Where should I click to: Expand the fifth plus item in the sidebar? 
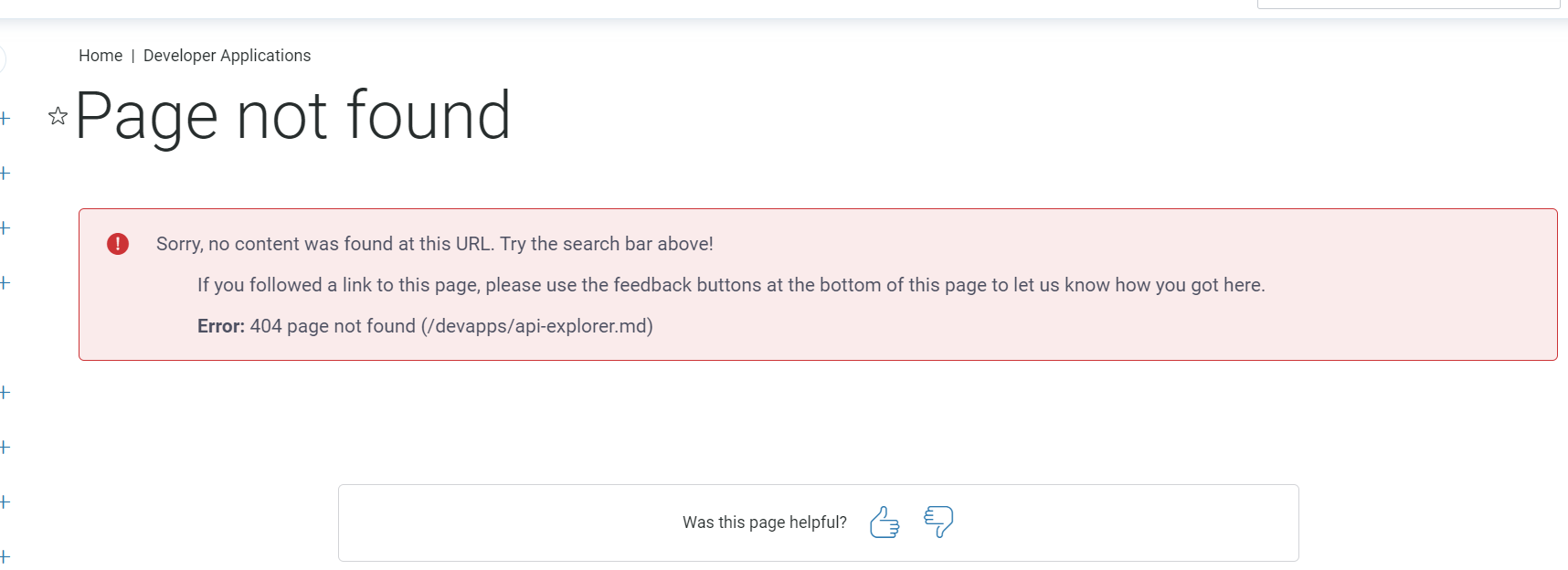point(5,393)
